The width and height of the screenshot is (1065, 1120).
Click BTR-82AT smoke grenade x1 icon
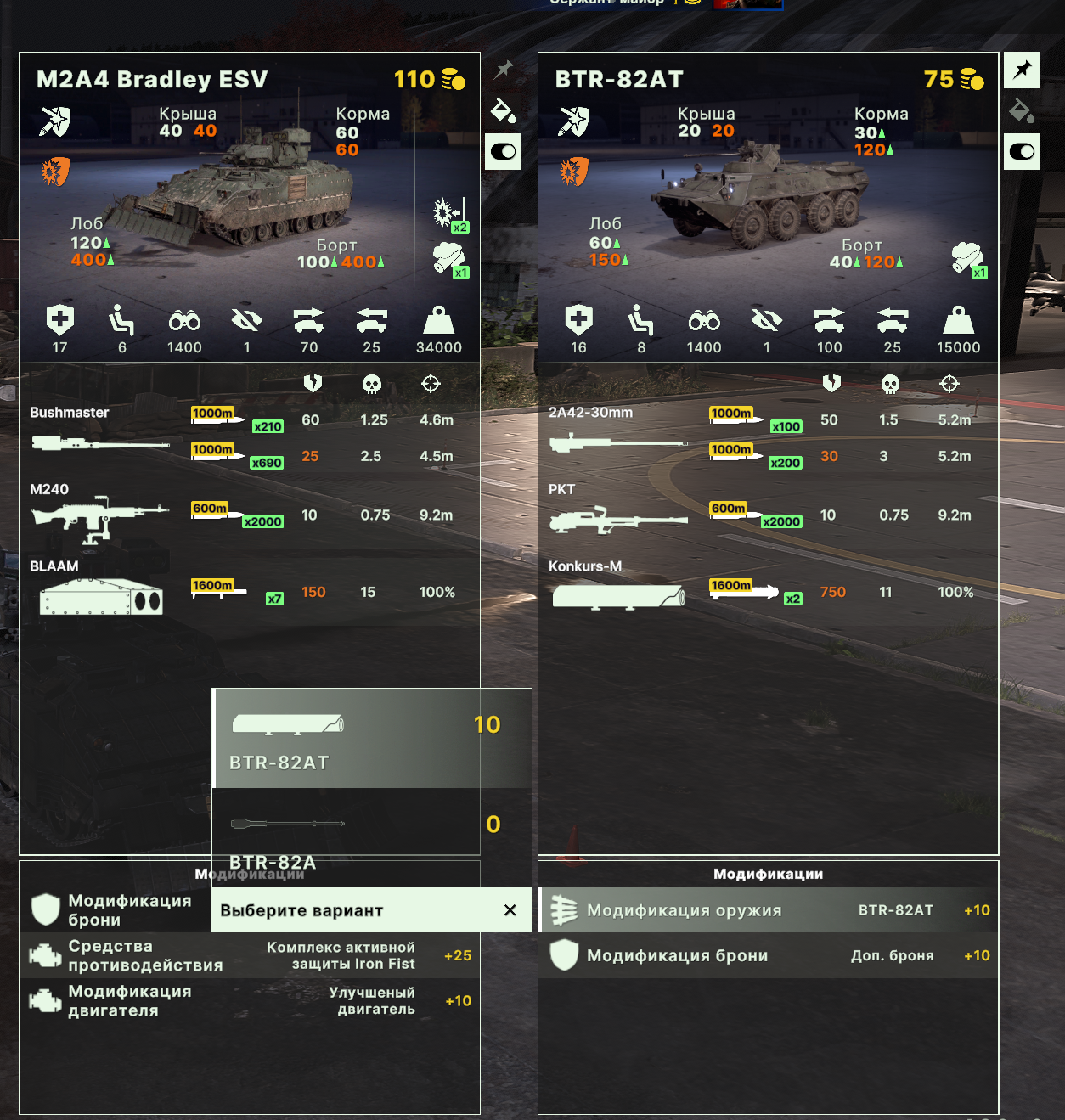pyautogui.click(x=969, y=259)
